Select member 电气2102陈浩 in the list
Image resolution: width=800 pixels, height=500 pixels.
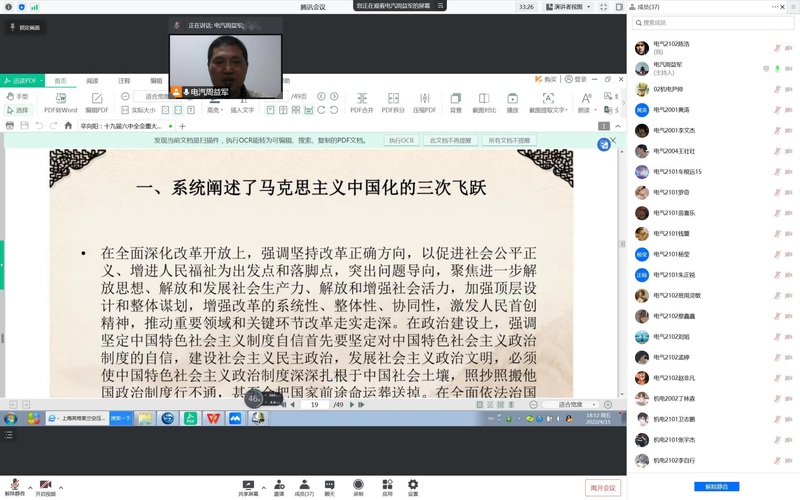pos(672,45)
